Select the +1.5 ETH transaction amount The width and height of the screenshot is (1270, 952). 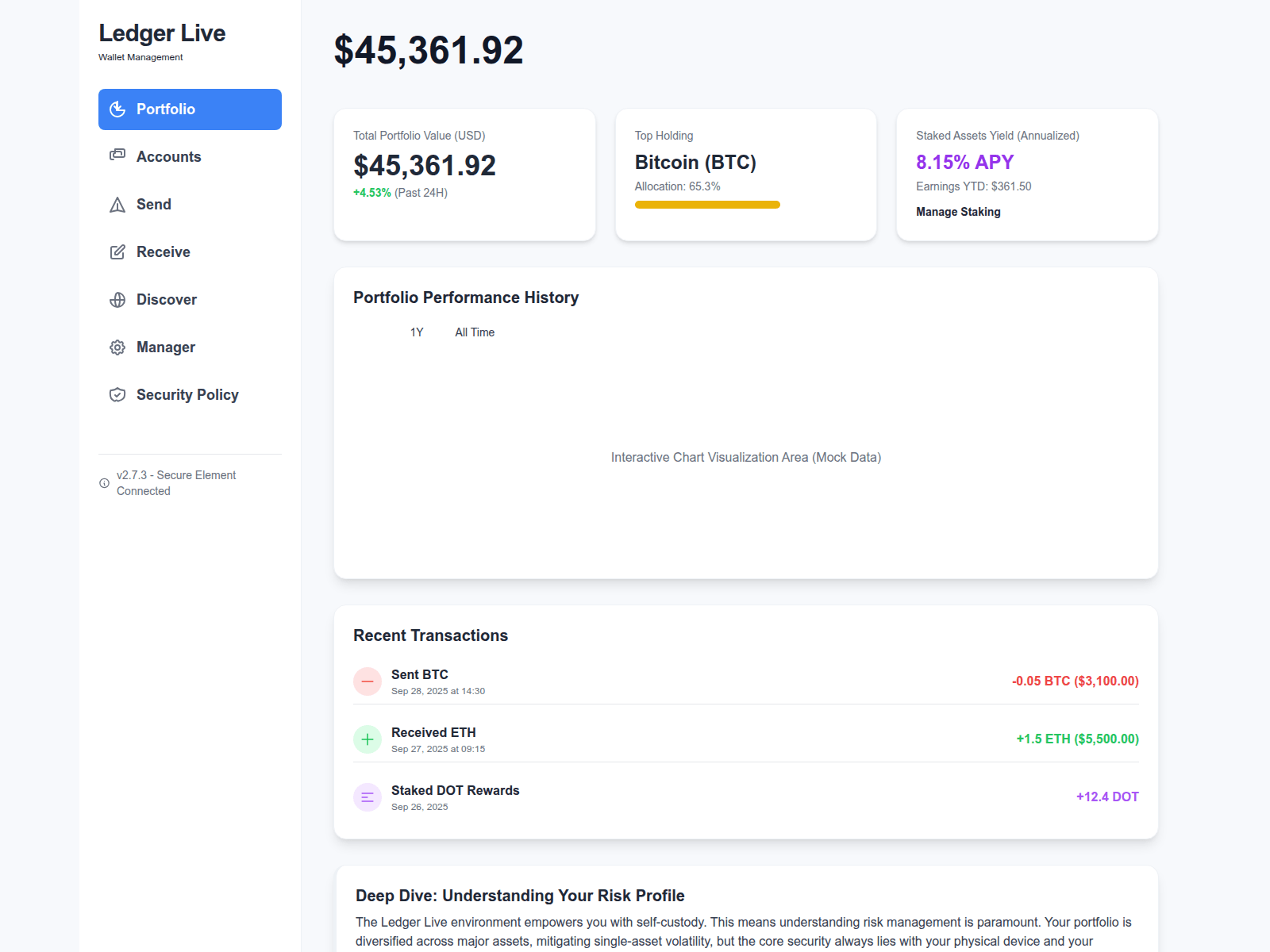(x=1077, y=739)
